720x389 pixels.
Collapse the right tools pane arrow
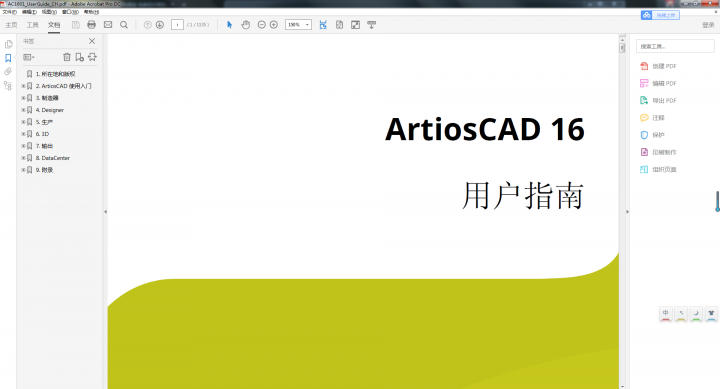coord(627,212)
